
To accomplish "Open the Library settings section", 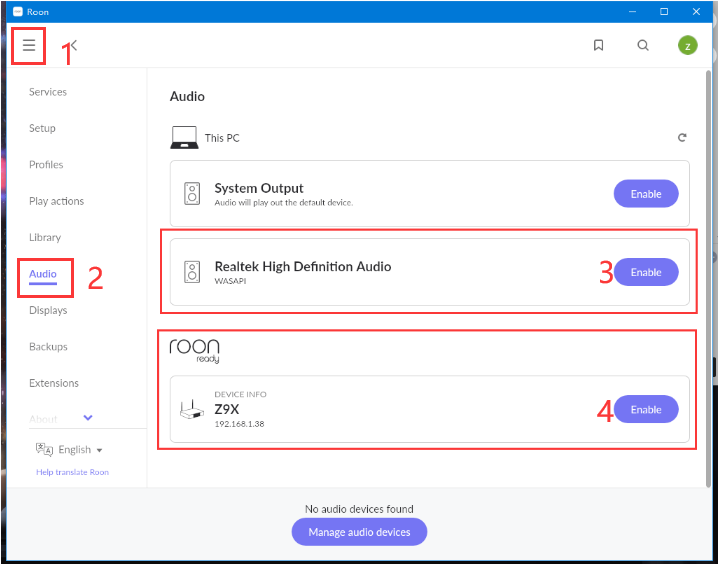I will point(45,237).
